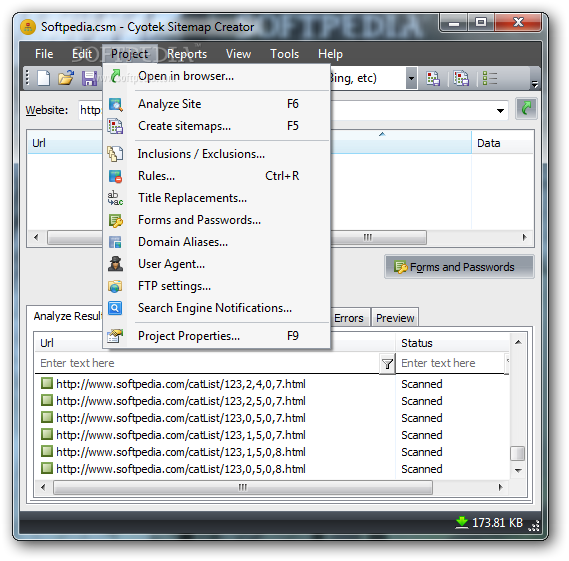The image size is (569, 561).
Task: Open the Help menu
Action: [x=330, y=54]
